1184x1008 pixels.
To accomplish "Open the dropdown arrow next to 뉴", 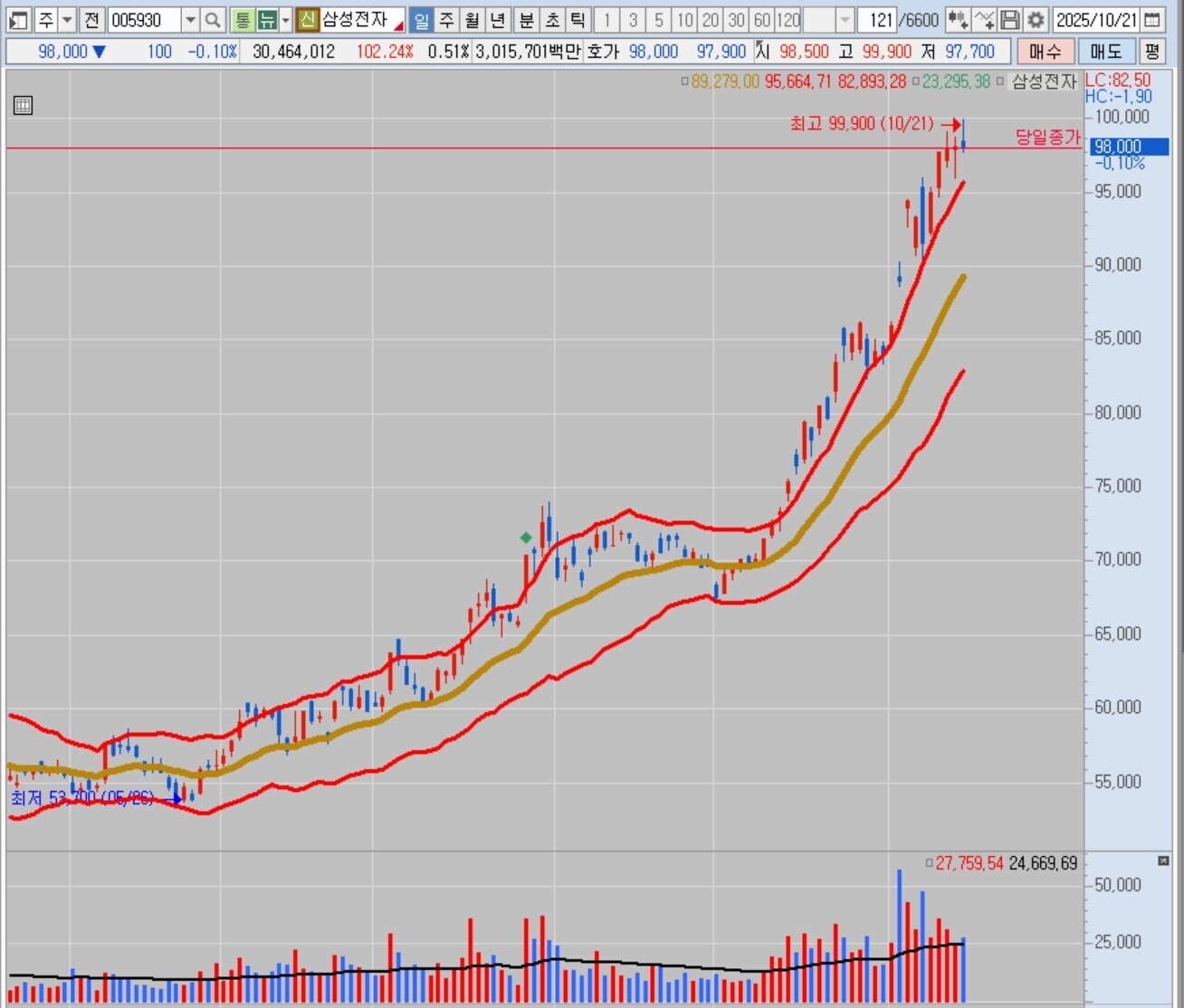I will [286, 20].
